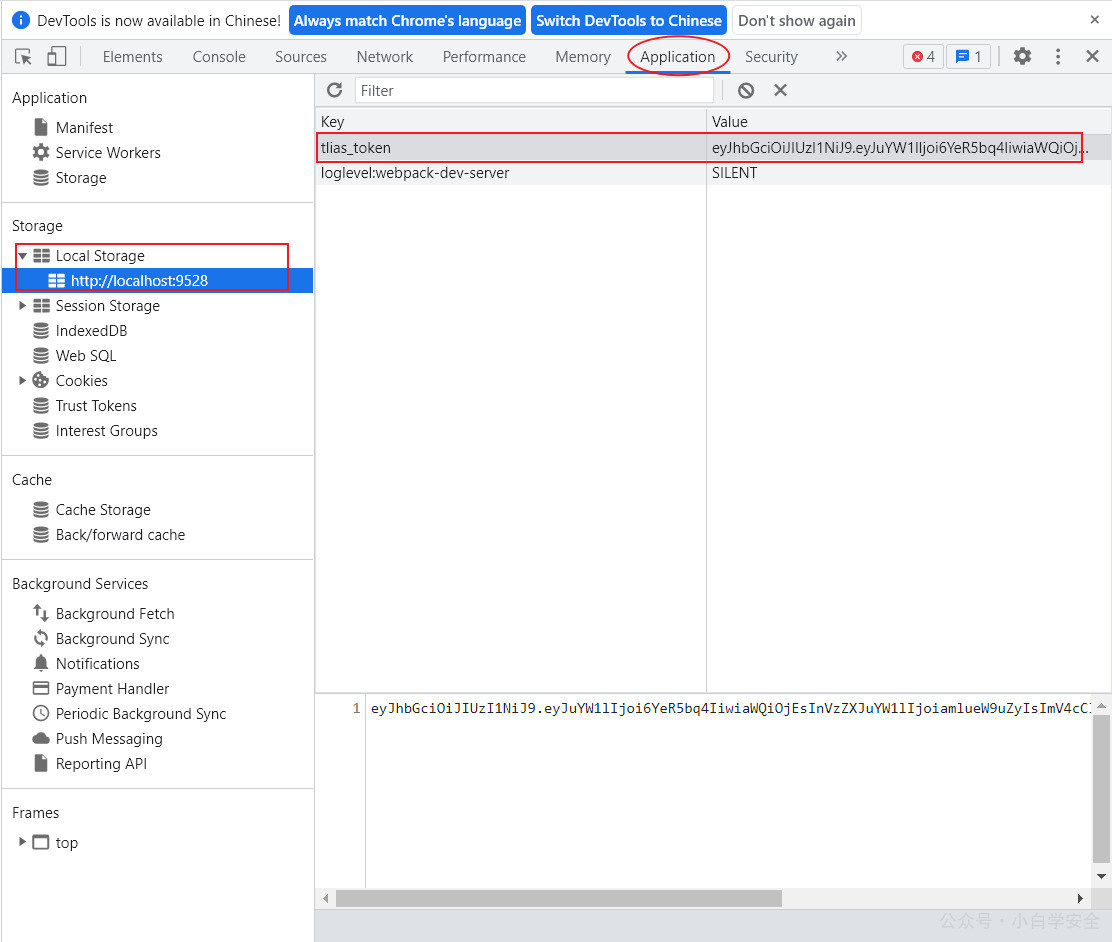Sort by the Value column header
The height and width of the screenshot is (942, 1112).
click(x=909, y=121)
